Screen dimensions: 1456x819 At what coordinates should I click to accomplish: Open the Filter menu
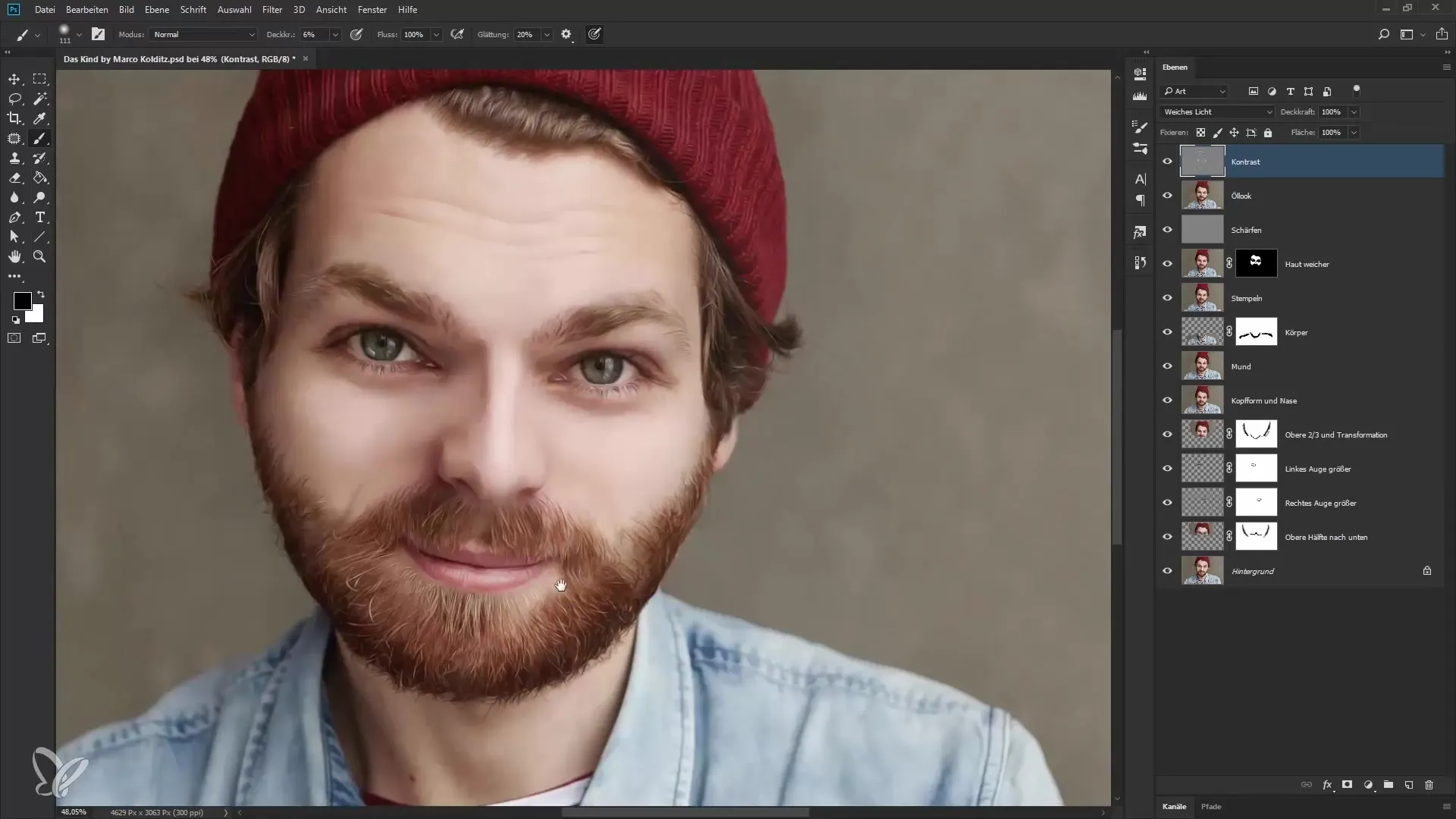[x=271, y=10]
